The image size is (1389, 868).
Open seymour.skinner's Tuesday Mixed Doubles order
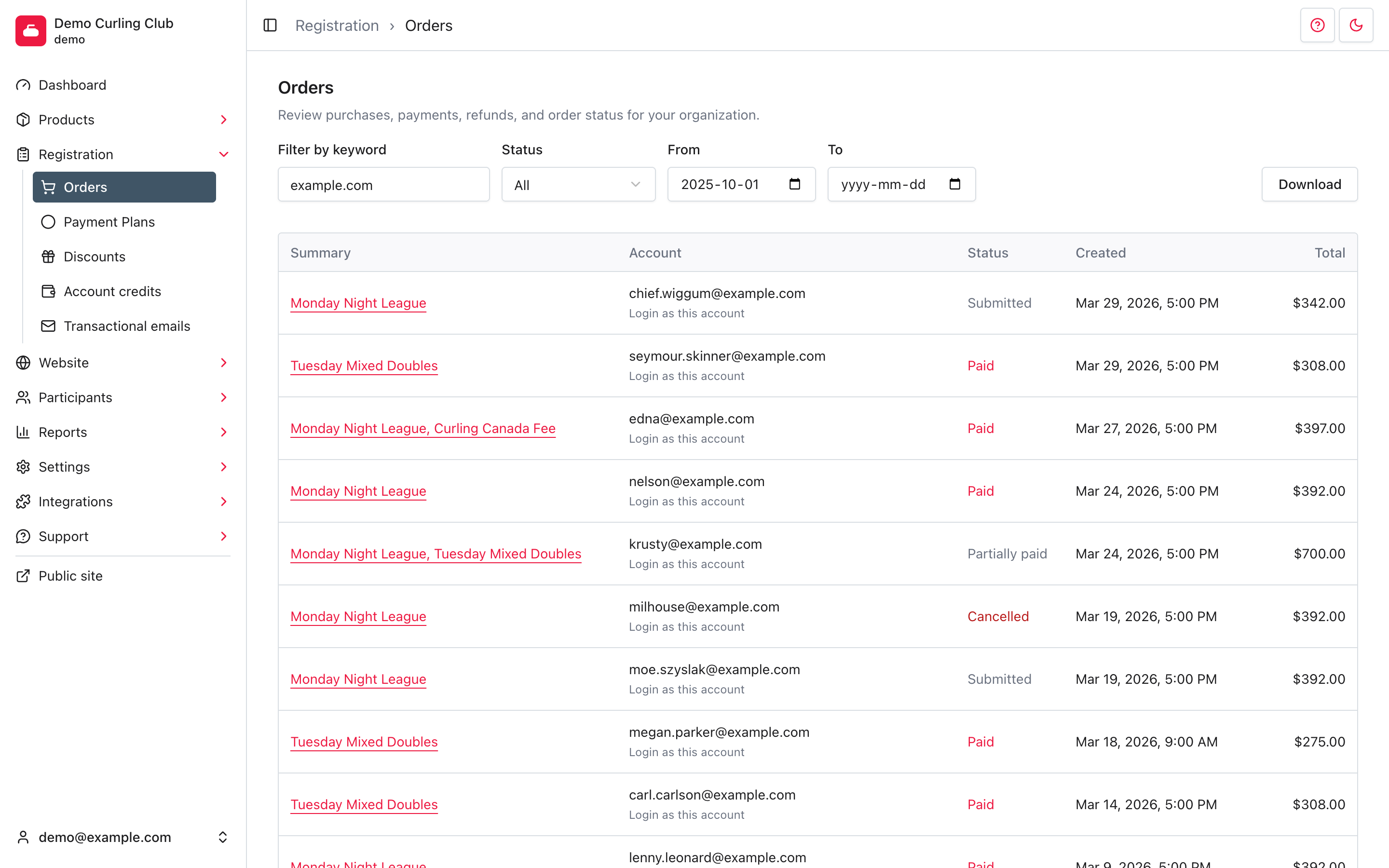364,366
